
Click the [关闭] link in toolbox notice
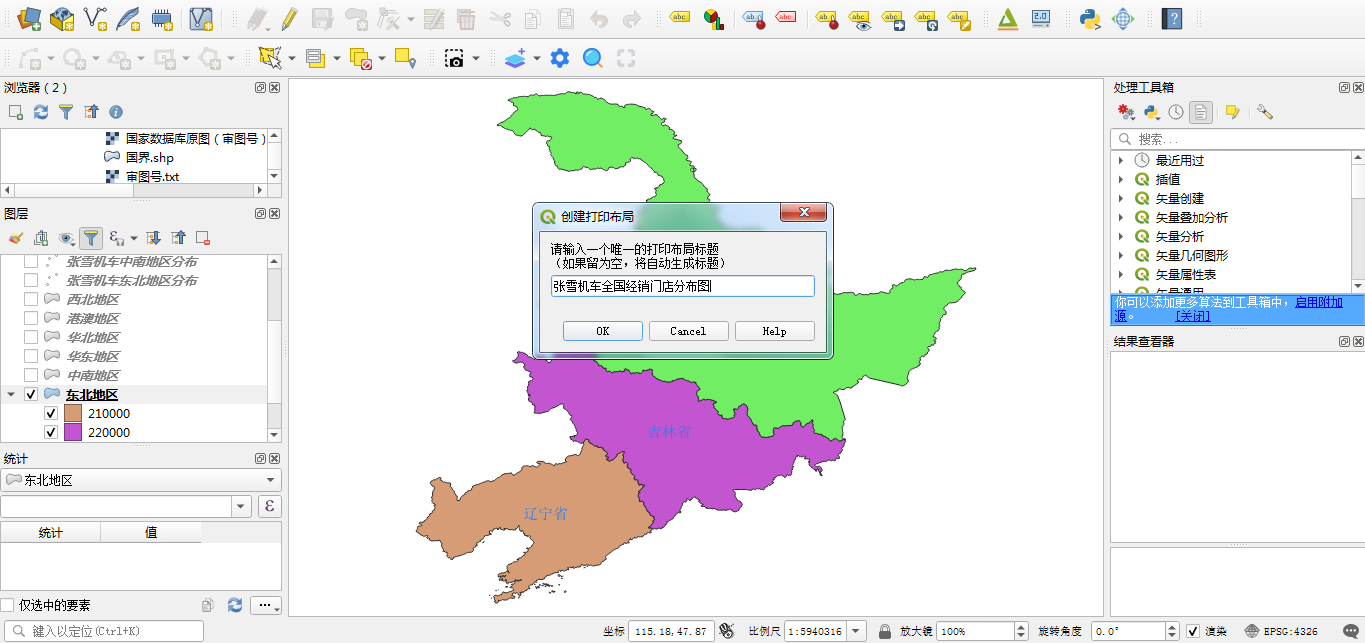point(1192,316)
